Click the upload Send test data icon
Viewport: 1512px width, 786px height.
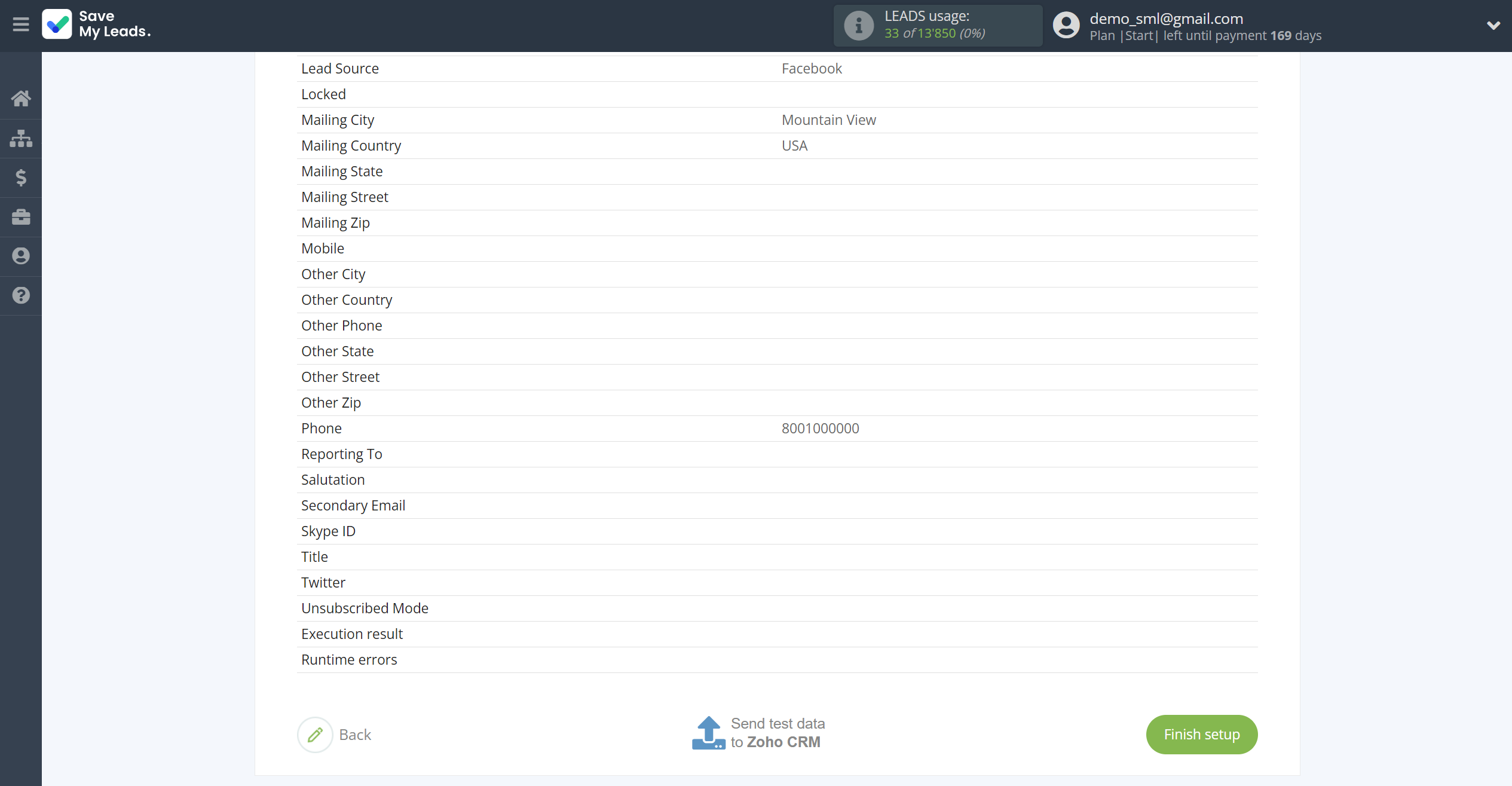coord(709,733)
